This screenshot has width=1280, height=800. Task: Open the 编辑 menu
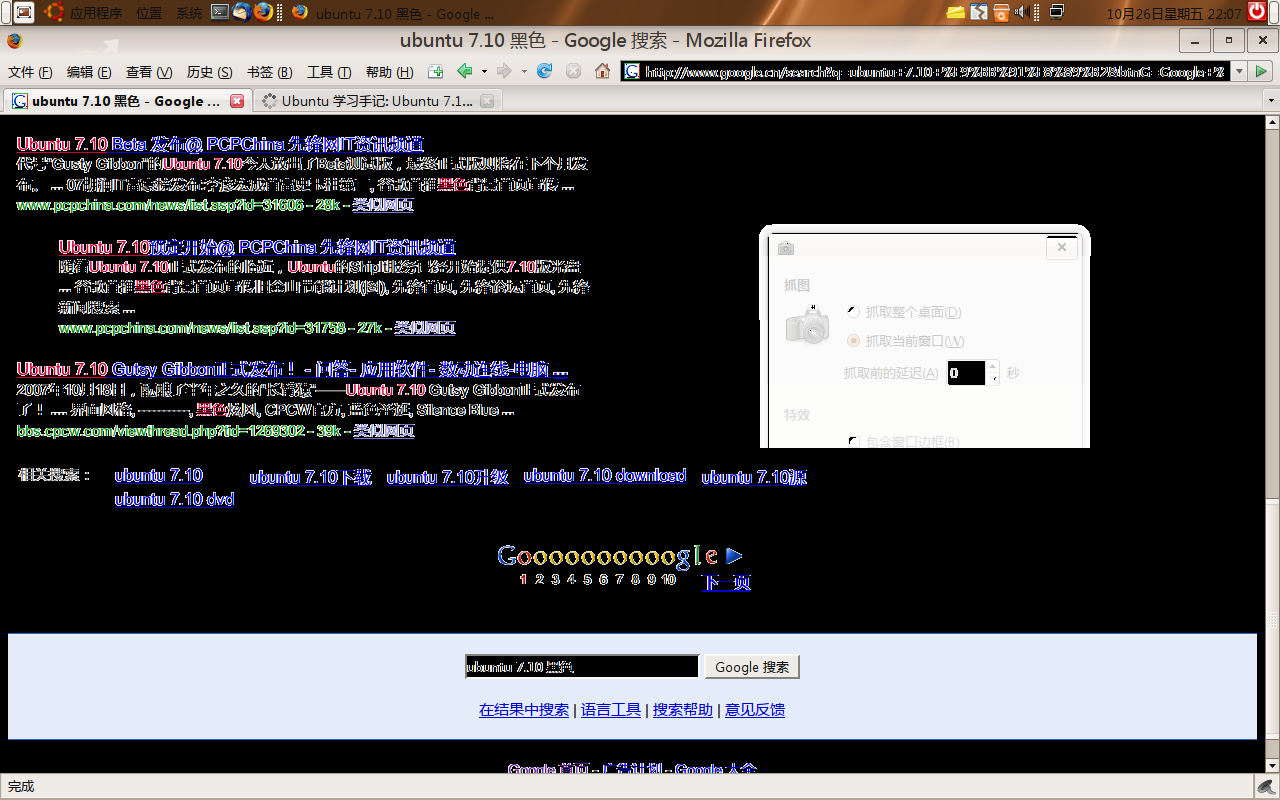click(89, 72)
